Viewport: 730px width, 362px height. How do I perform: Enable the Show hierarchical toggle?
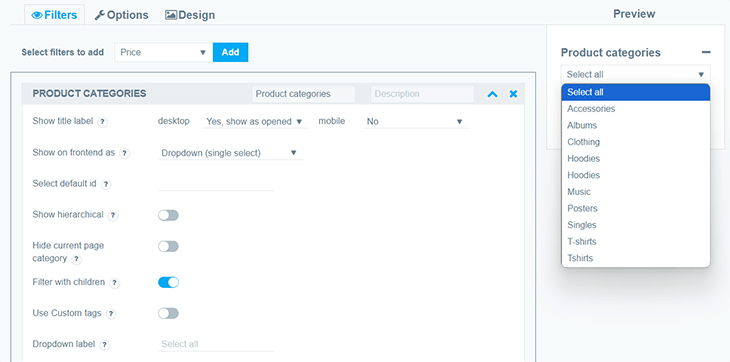pos(168,215)
